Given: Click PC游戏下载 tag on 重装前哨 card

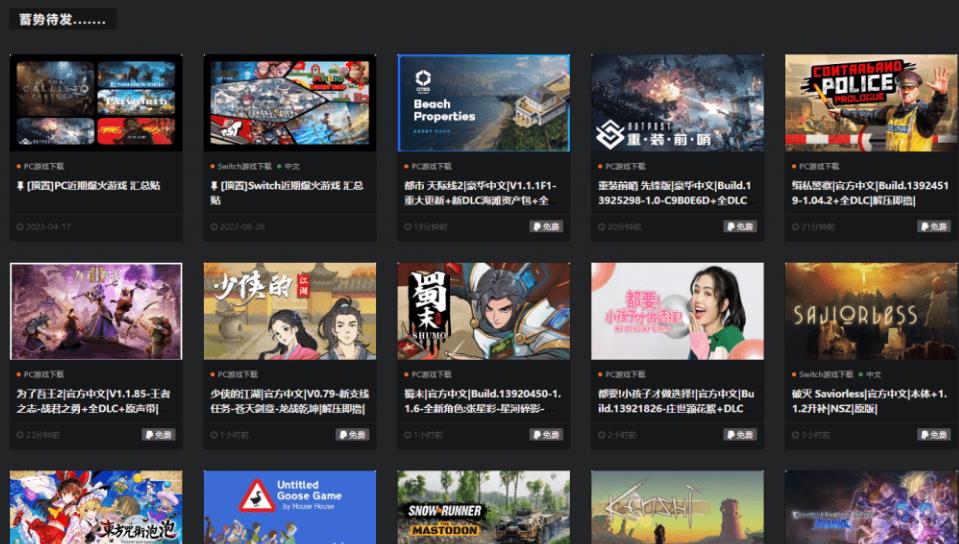Looking at the screenshot, I should 622,166.
